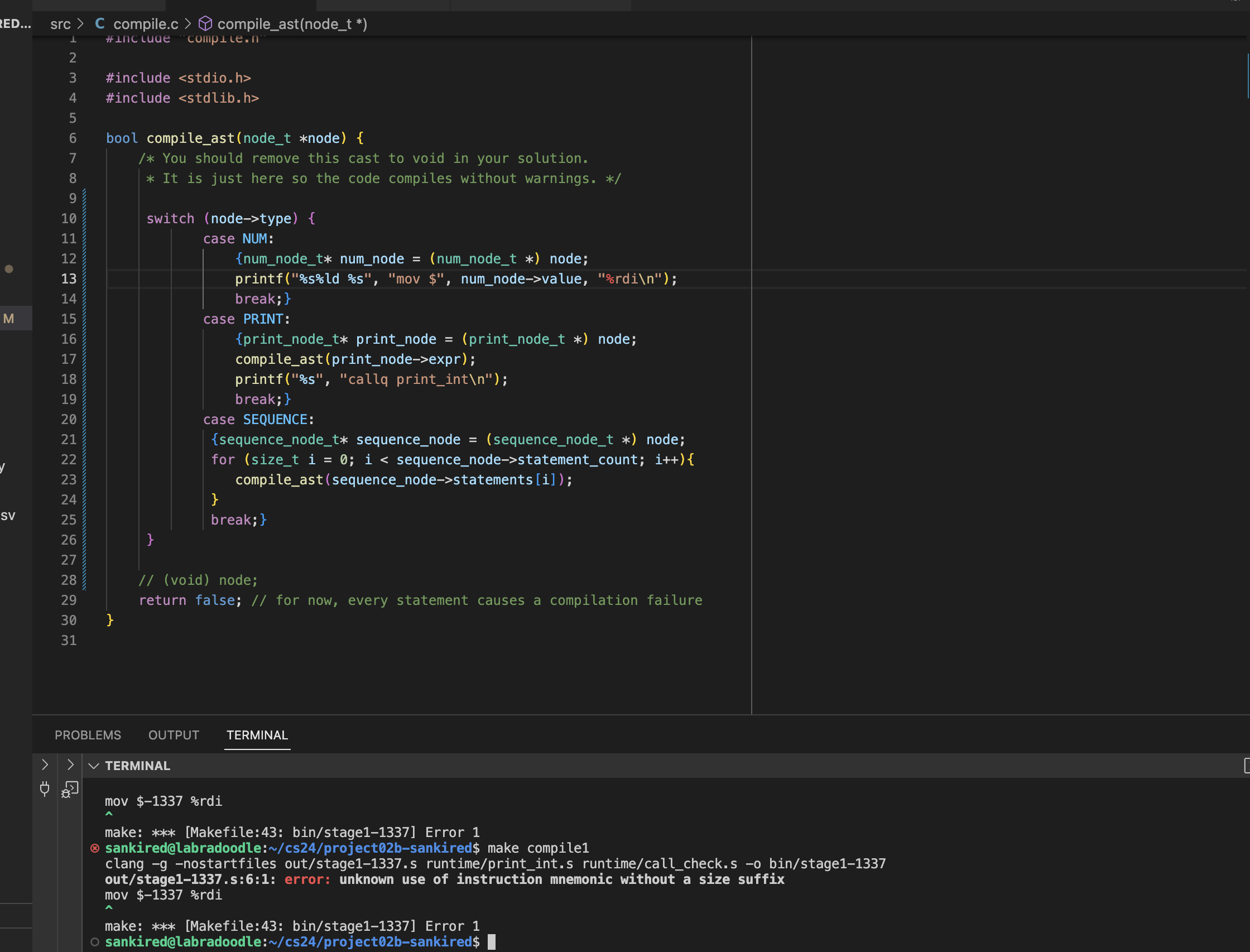Switch to the PROBLEMS tab
Viewport: 1250px width, 952px height.
[88, 735]
